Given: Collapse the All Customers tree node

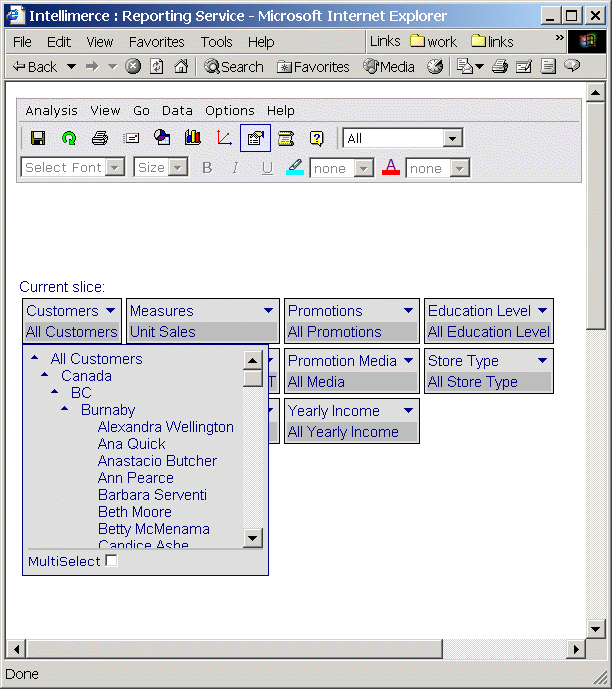Looking at the screenshot, I should coord(34,358).
